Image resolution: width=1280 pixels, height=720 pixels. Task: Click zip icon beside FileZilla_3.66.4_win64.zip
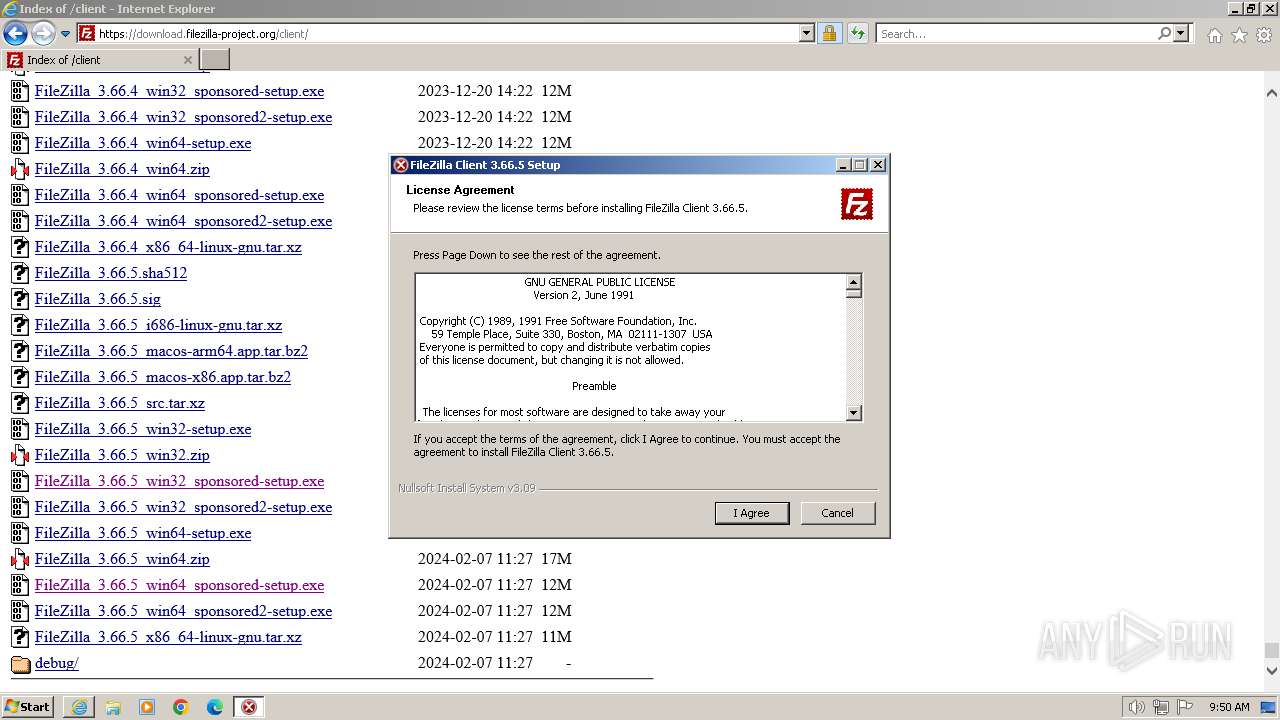[x=20, y=169]
